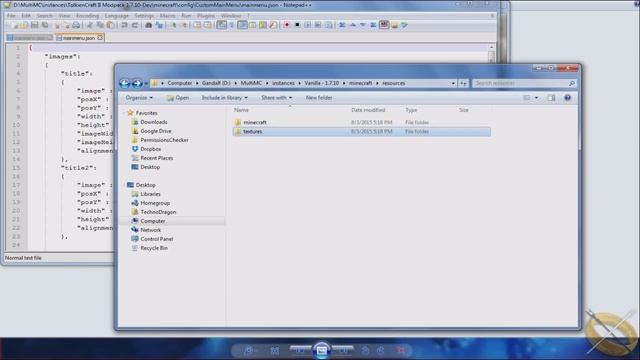Select the minecraft breadcrumb segment
Viewport: 640px width, 360px height.
[360, 83]
